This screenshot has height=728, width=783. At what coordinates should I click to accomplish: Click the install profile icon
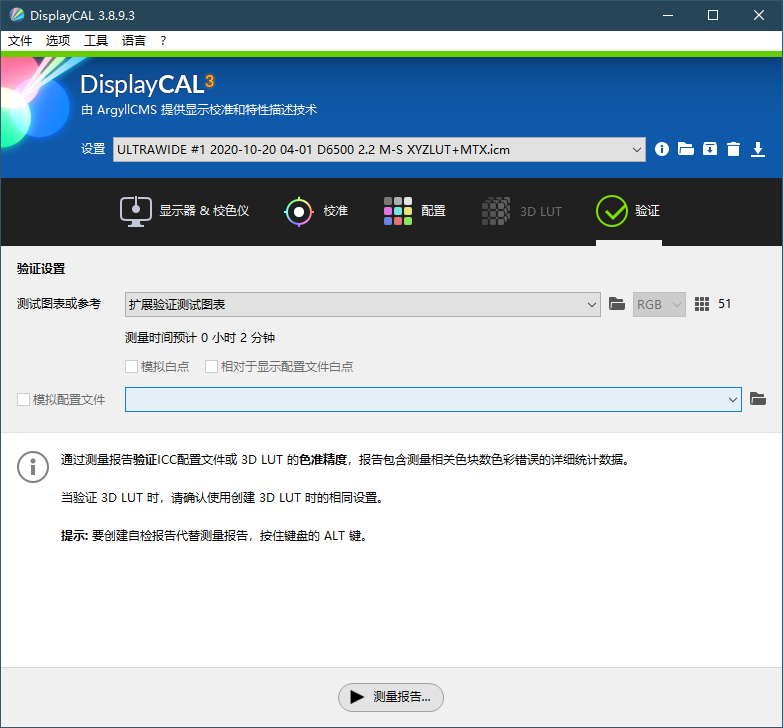point(710,149)
